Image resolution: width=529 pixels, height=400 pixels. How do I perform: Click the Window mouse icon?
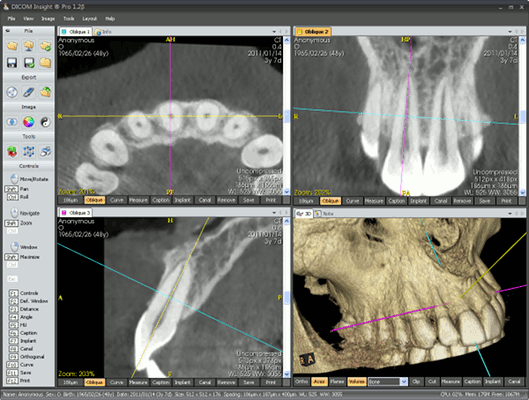[14, 247]
